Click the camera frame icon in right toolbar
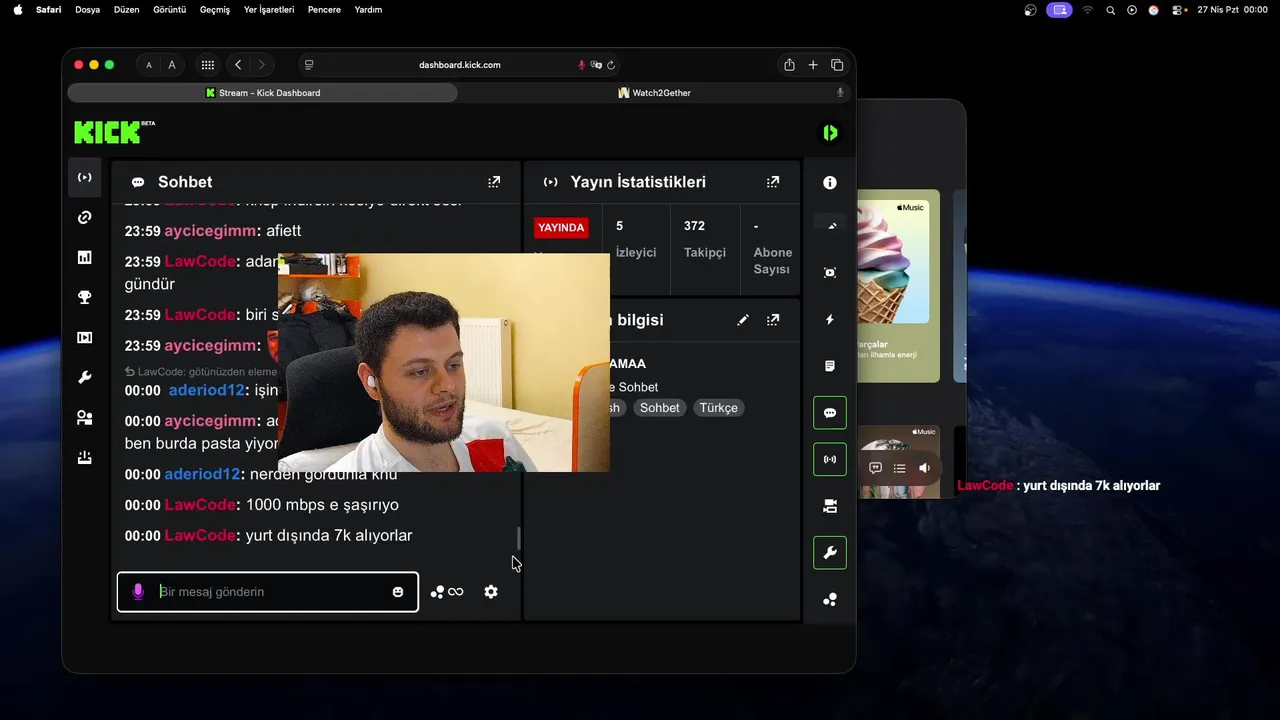Screen dimensions: 1280x720 click(x=830, y=273)
